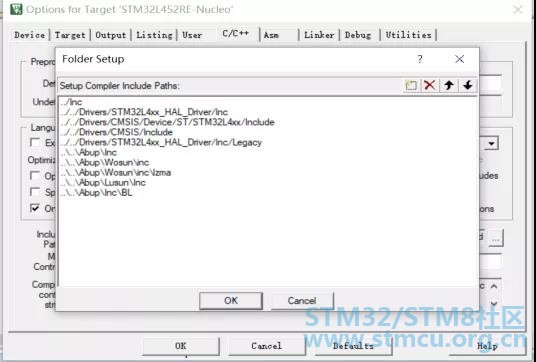Viewport: 536px width, 362px height.
Task: Open include paths browse '...' button
Action: click(x=496, y=239)
